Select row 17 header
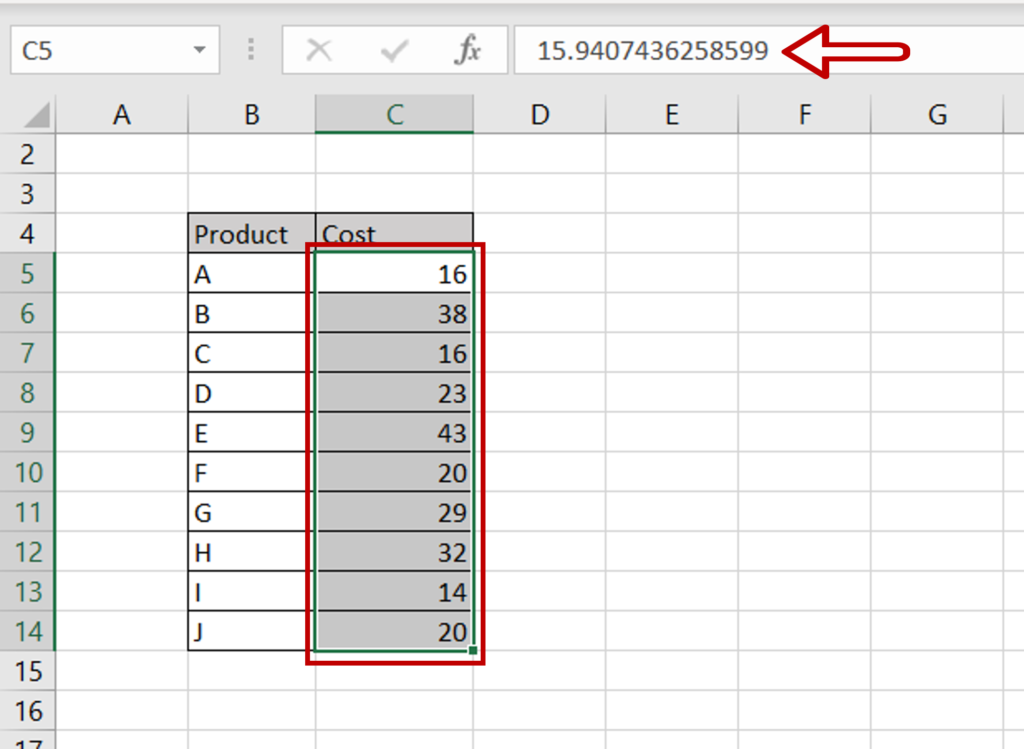This screenshot has width=1024, height=749. pos(29,744)
